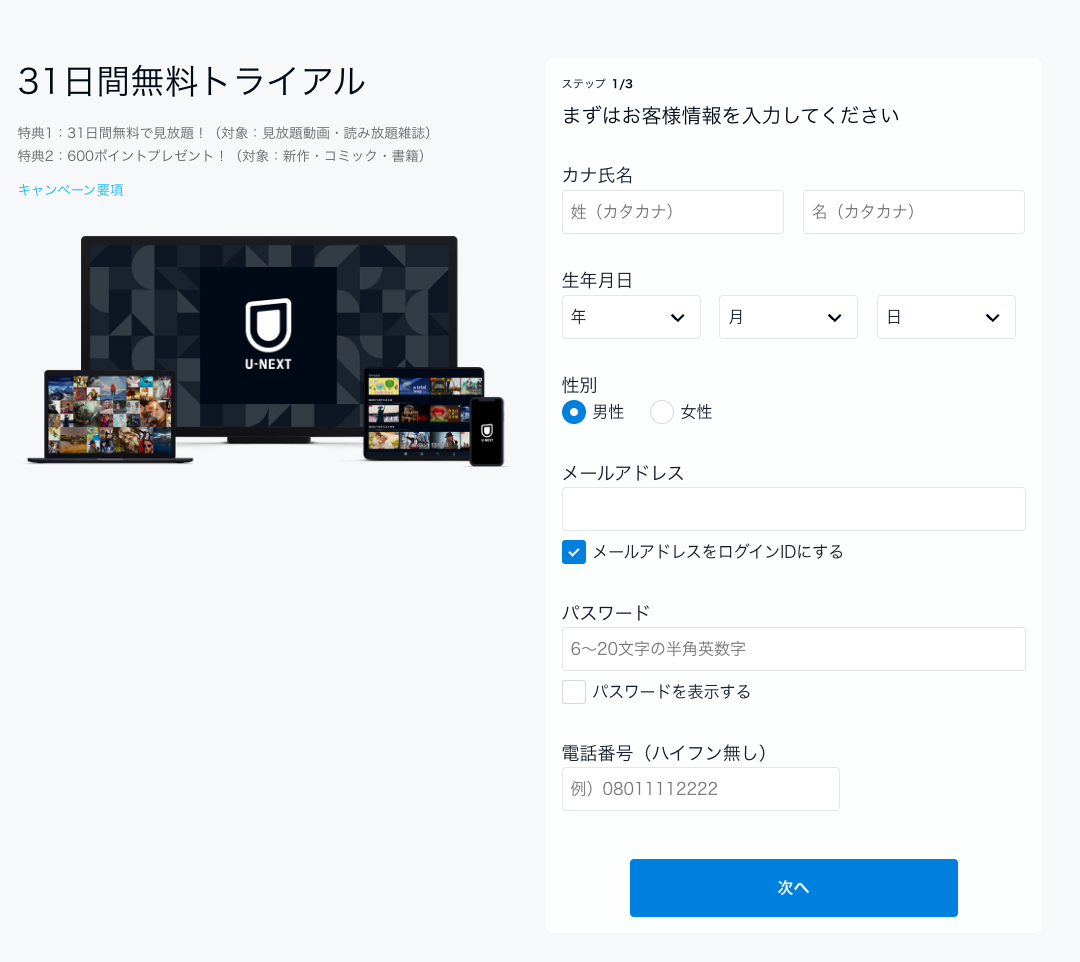Open the 年 birth year dropdown
The height and width of the screenshot is (962, 1080).
click(x=631, y=317)
